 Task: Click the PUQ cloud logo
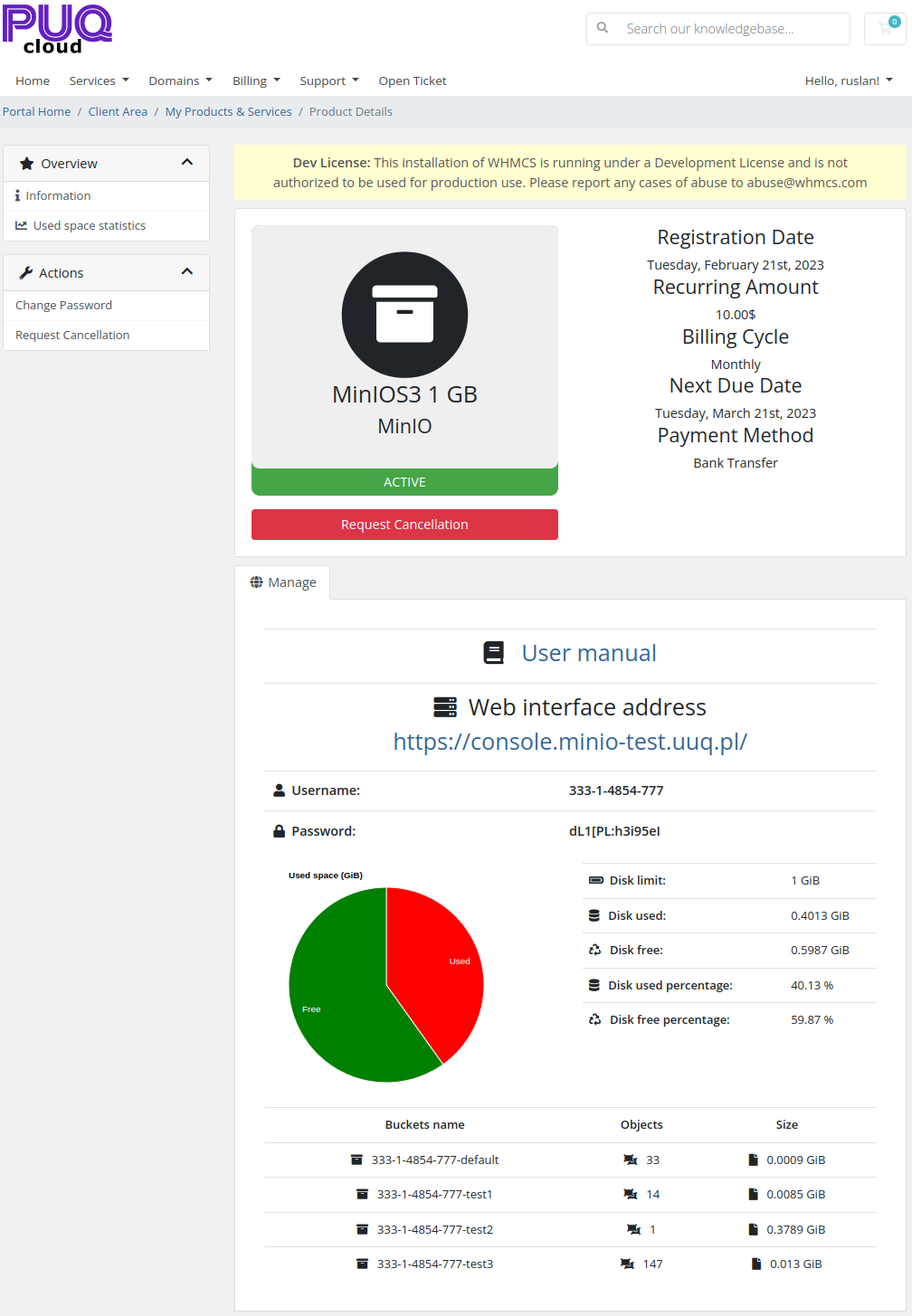58,29
